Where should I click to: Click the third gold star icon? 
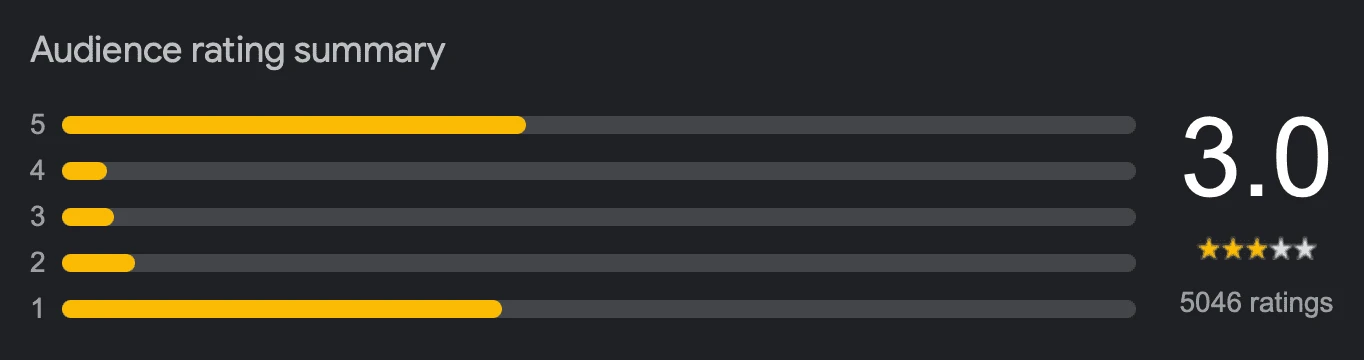click(1257, 250)
